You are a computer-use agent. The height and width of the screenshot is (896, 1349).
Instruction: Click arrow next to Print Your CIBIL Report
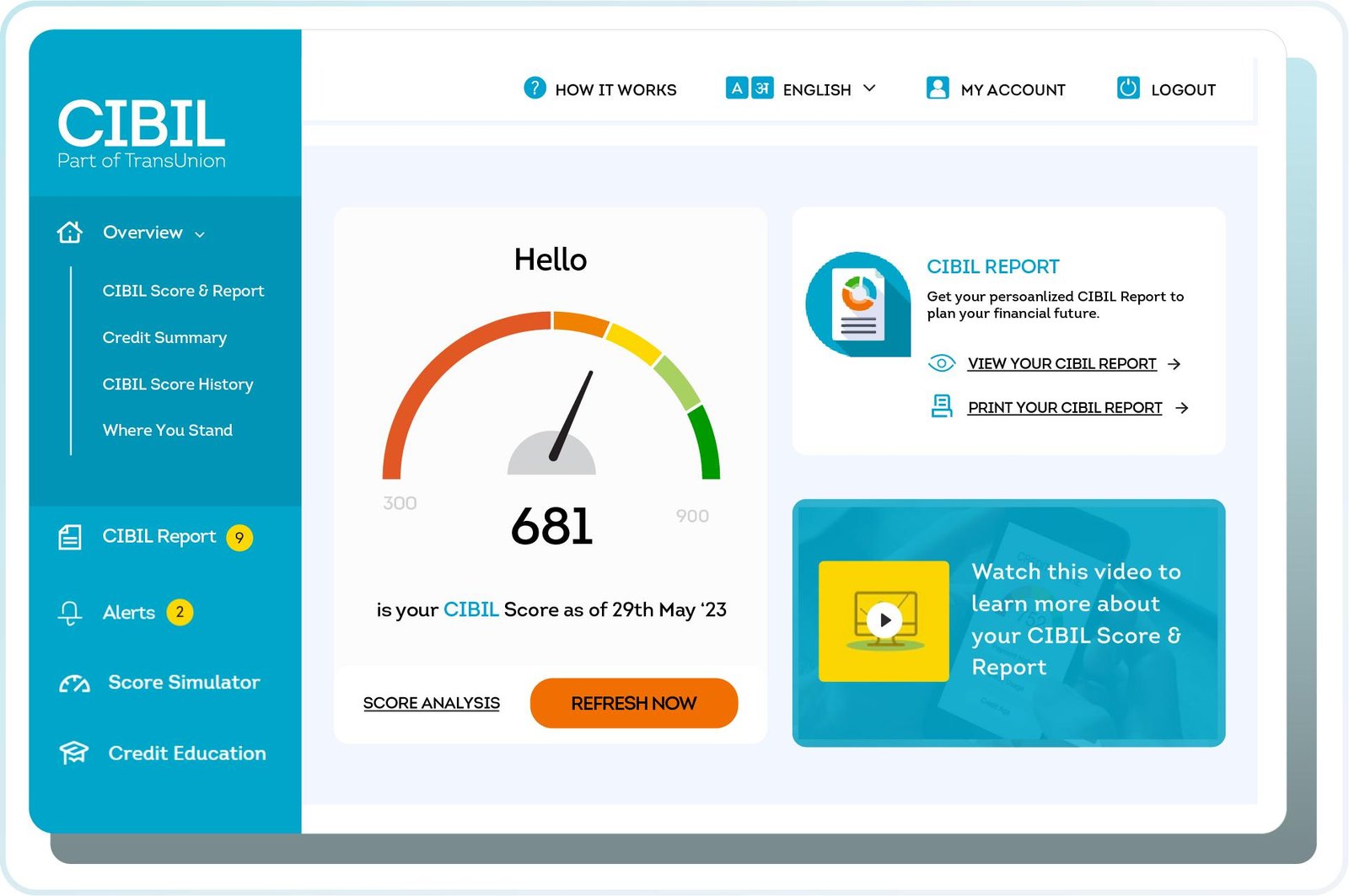pos(1182,408)
